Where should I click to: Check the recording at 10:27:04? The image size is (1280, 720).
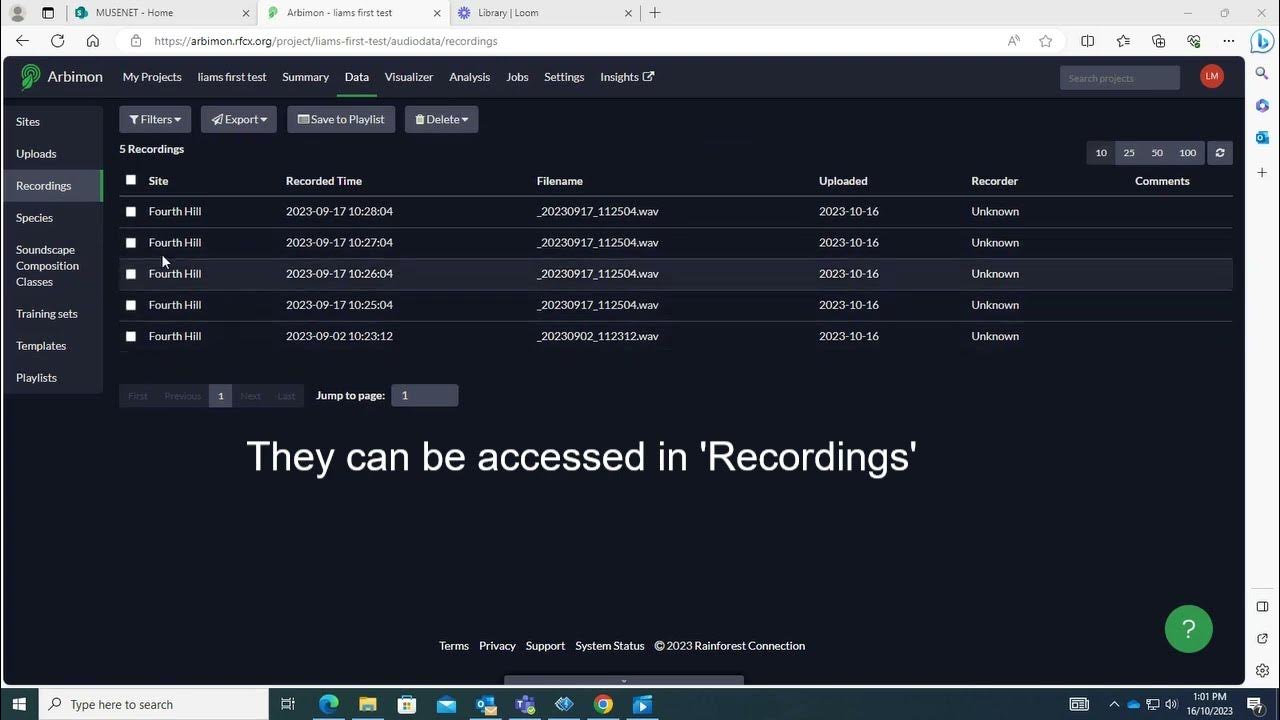(x=131, y=243)
